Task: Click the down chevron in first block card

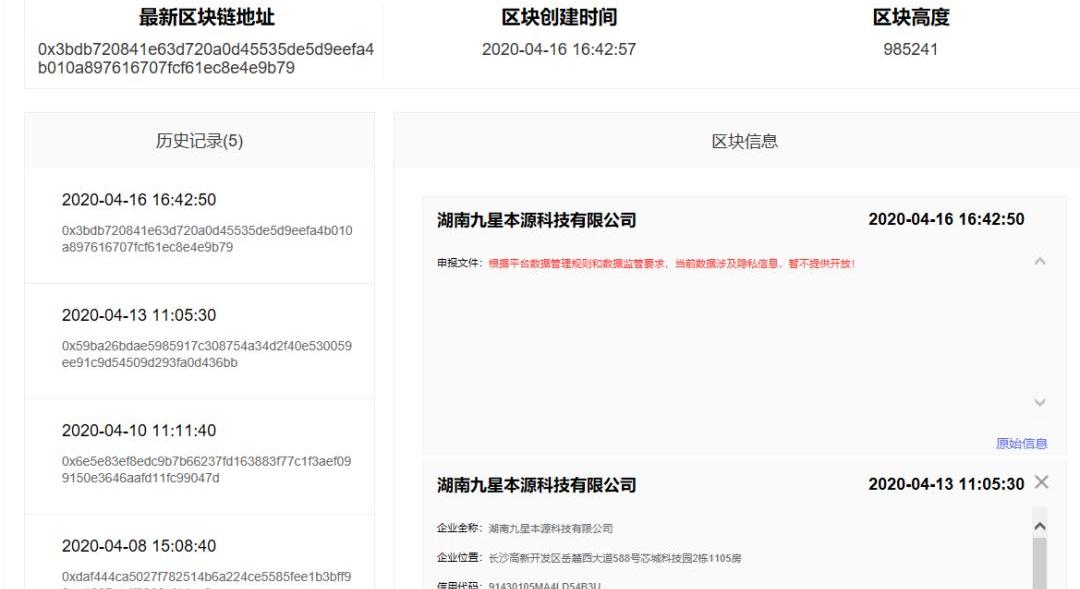Action: tap(1040, 402)
